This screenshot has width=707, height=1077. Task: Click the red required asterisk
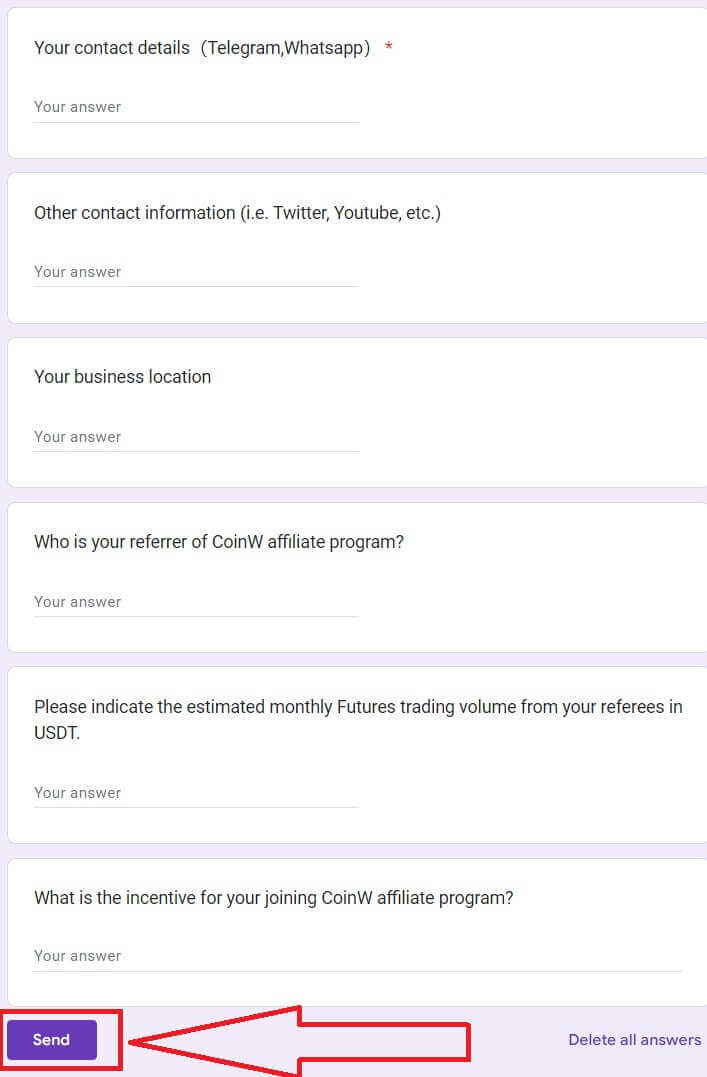[388, 47]
